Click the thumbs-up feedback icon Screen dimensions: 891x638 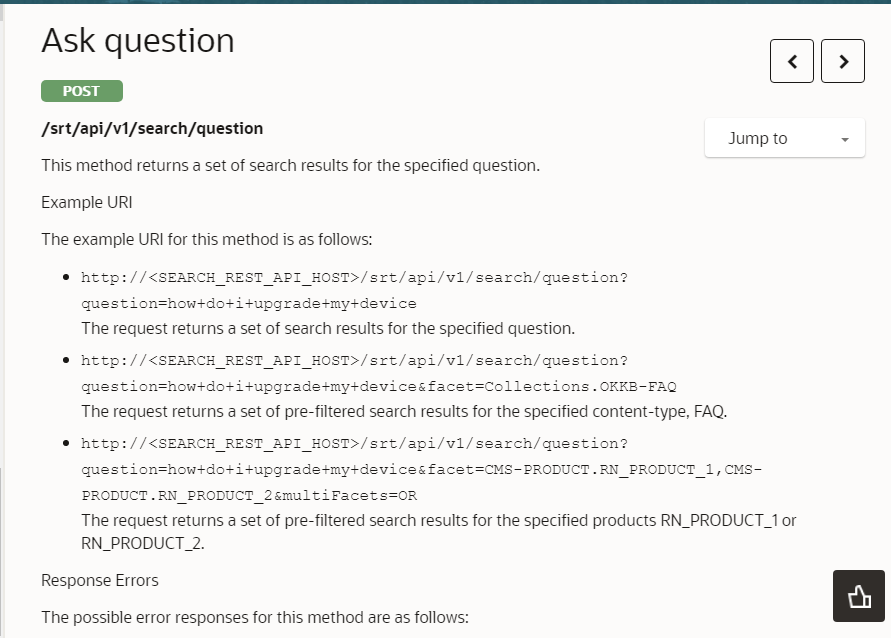tap(859, 597)
